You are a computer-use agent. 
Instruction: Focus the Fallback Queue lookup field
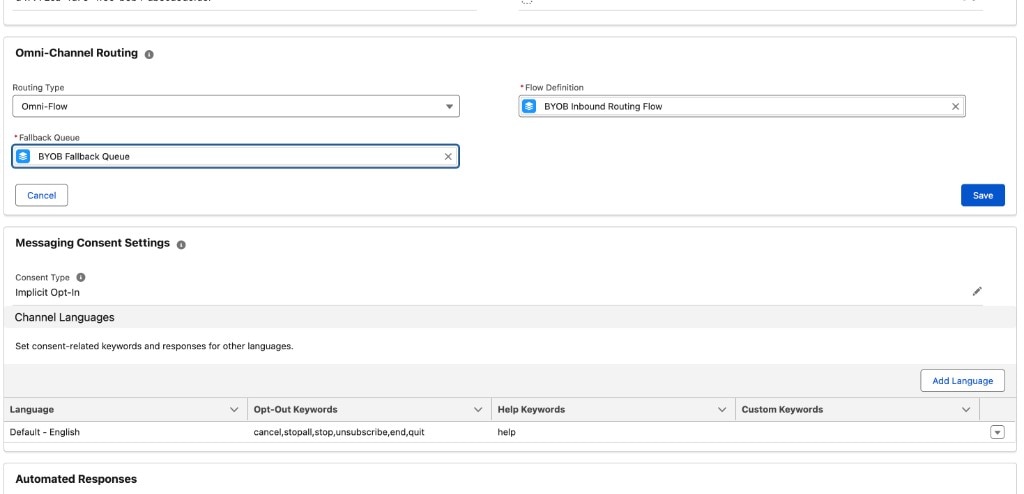[236, 157]
